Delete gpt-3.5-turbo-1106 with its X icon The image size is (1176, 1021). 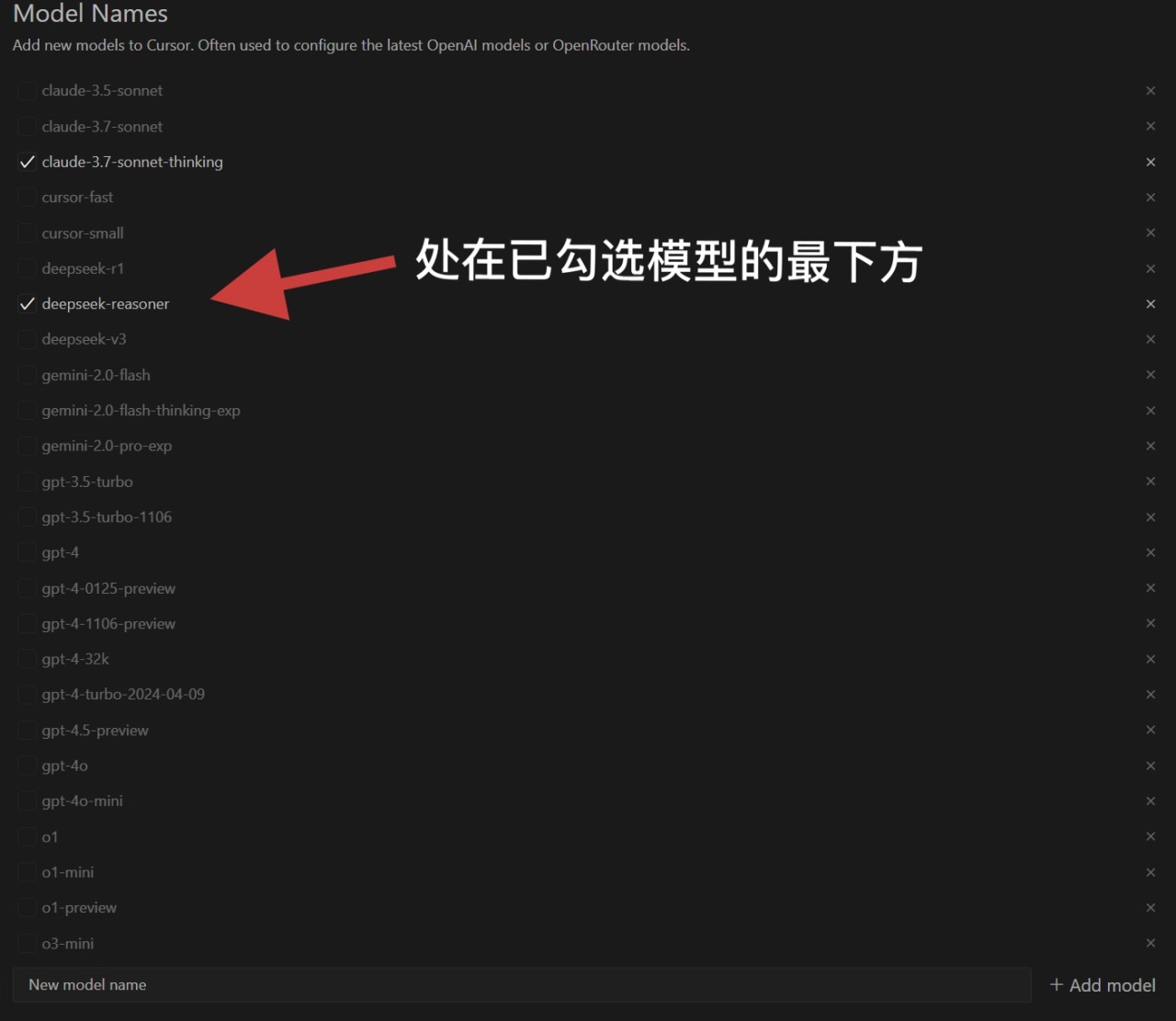1150,517
